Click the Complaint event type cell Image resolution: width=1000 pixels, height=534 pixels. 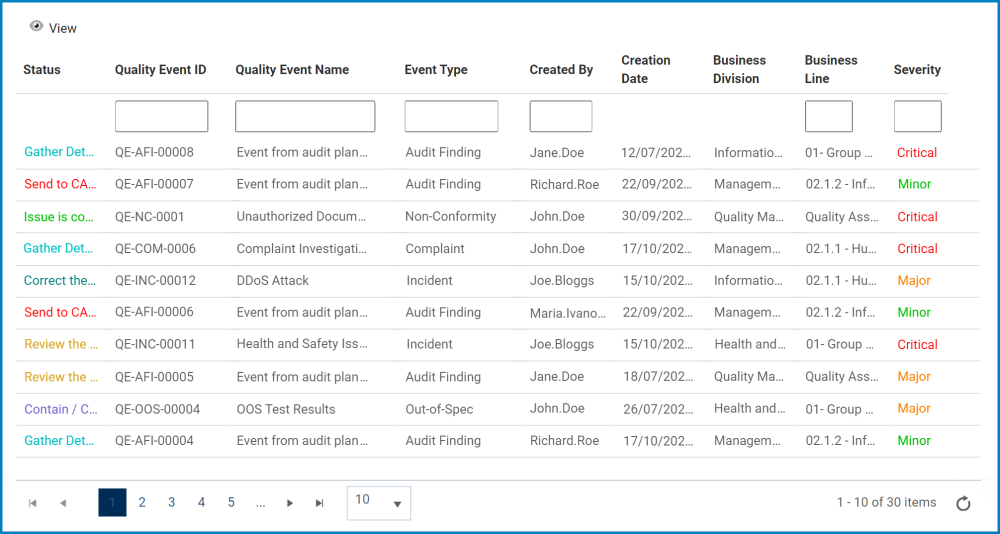435,248
